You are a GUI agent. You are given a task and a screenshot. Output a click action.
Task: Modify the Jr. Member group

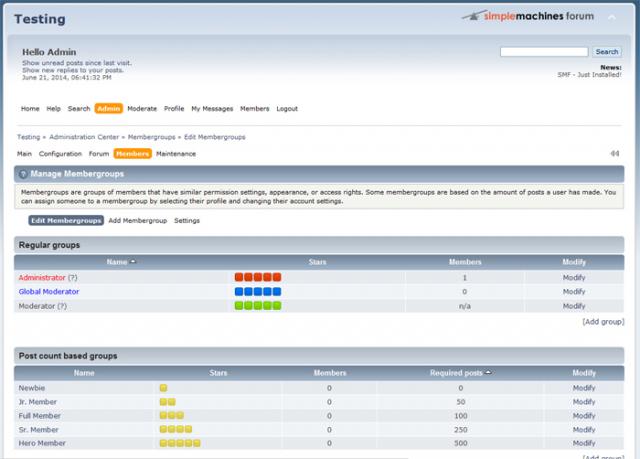tap(584, 402)
